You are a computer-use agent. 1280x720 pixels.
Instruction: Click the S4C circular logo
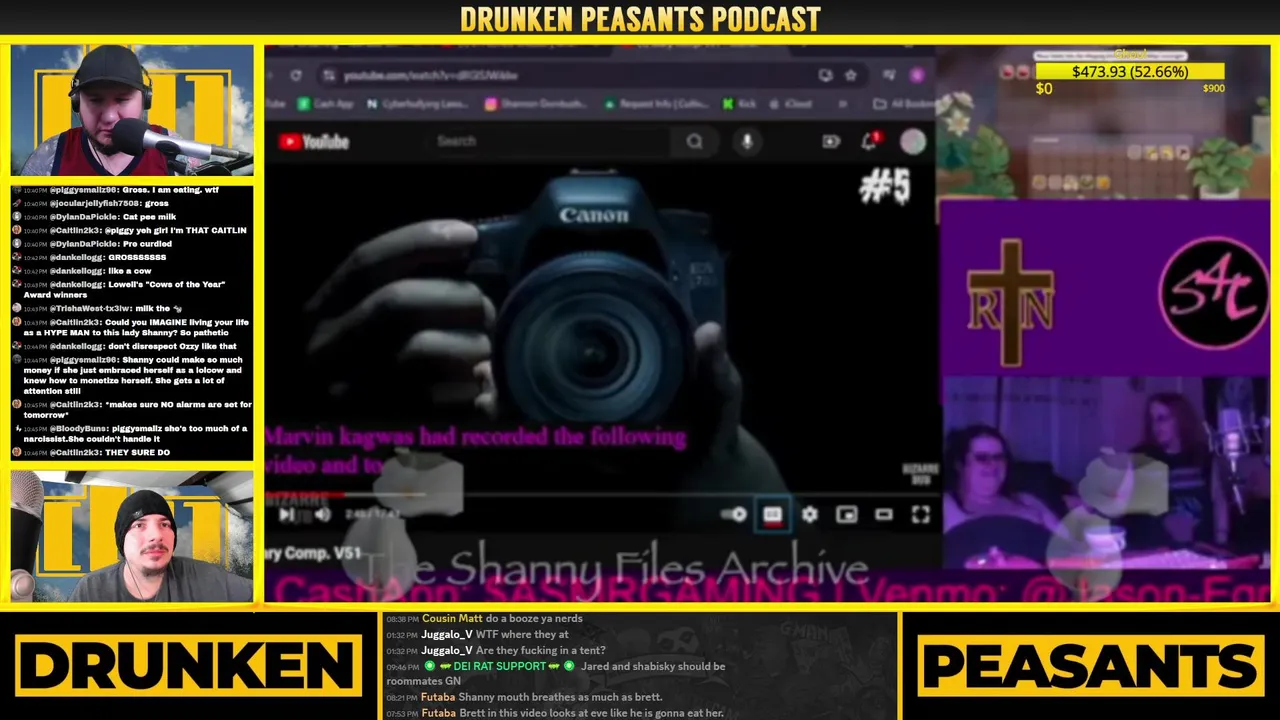(x=1213, y=293)
